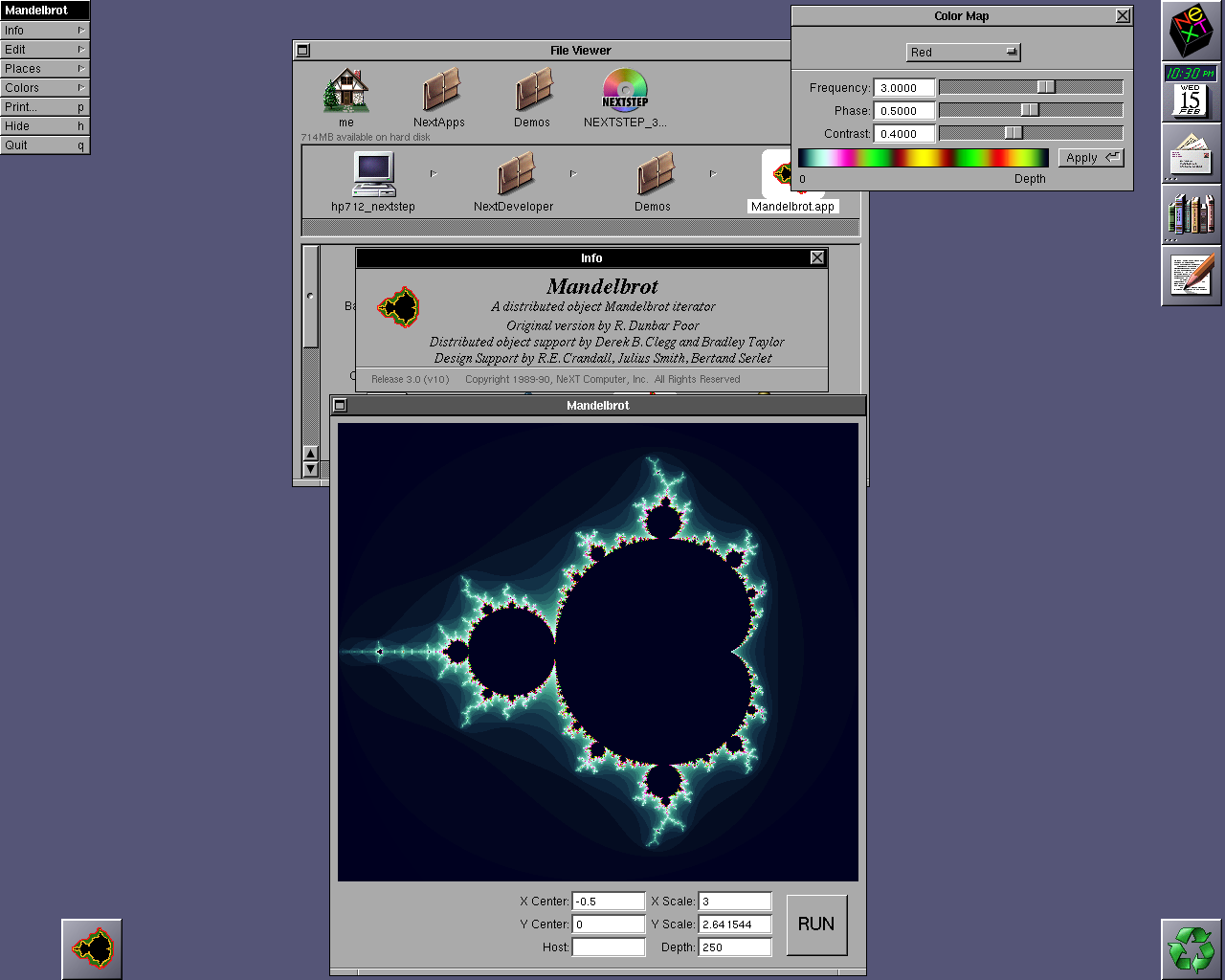Click the minimized Mandelbrot app icon
This screenshot has height=980, width=1225.
coord(92,948)
